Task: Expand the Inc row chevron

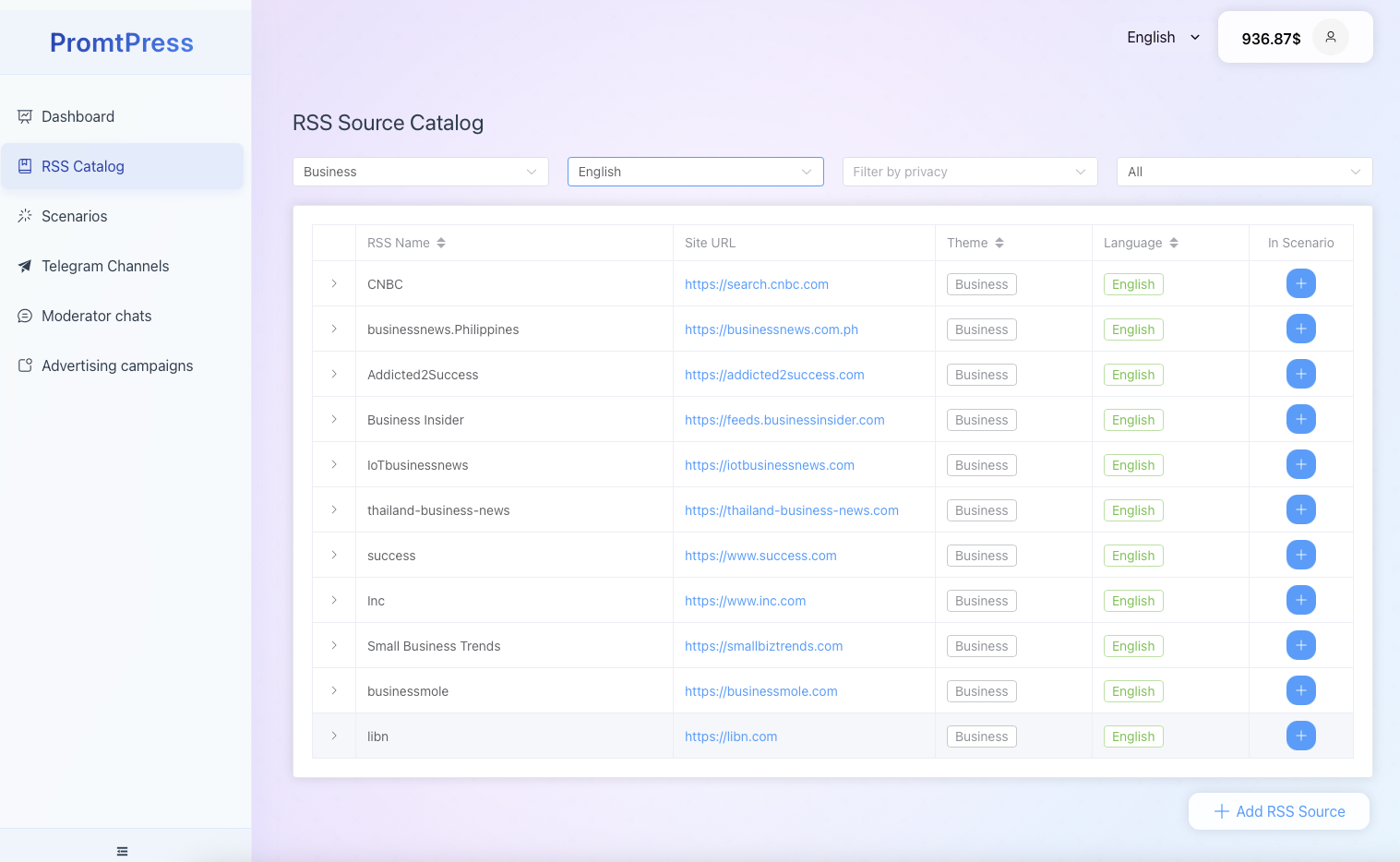Action: click(334, 600)
